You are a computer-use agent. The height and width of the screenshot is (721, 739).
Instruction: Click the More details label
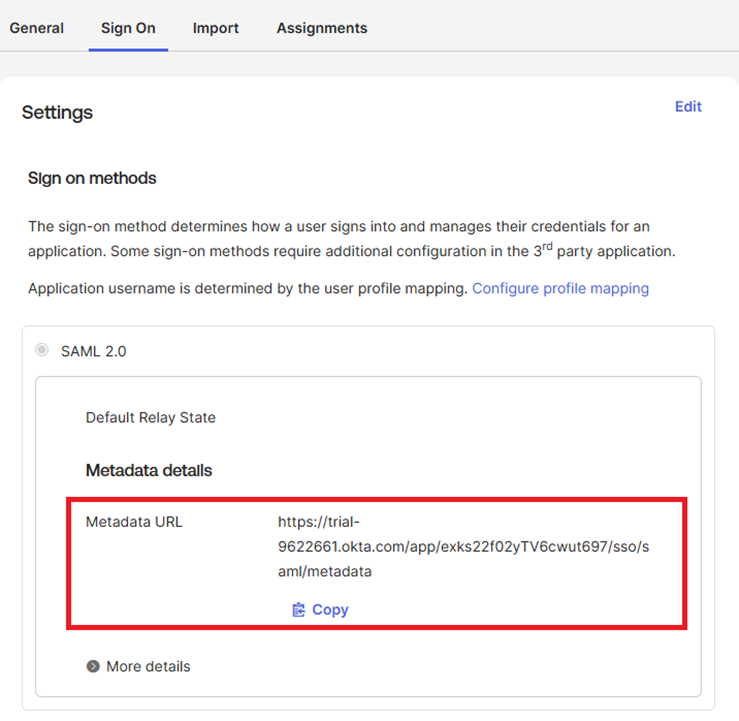148,666
